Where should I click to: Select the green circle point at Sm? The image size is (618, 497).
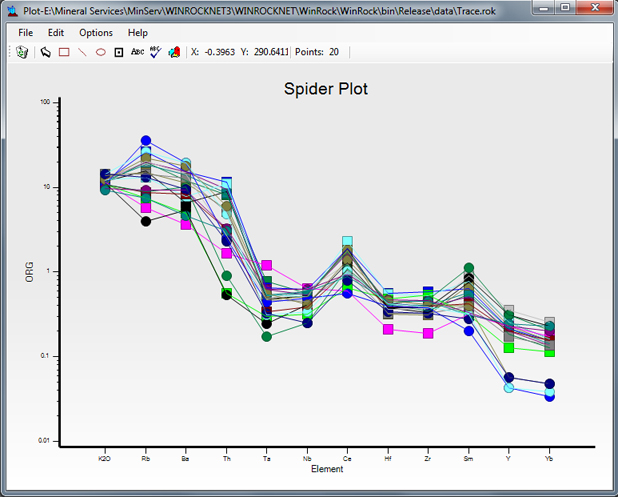pos(469,268)
